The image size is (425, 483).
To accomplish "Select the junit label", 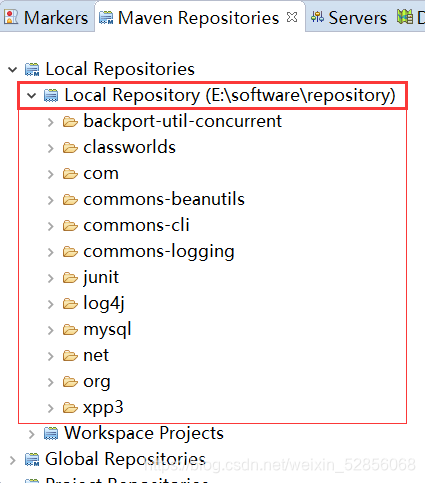I will tap(101, 278).
